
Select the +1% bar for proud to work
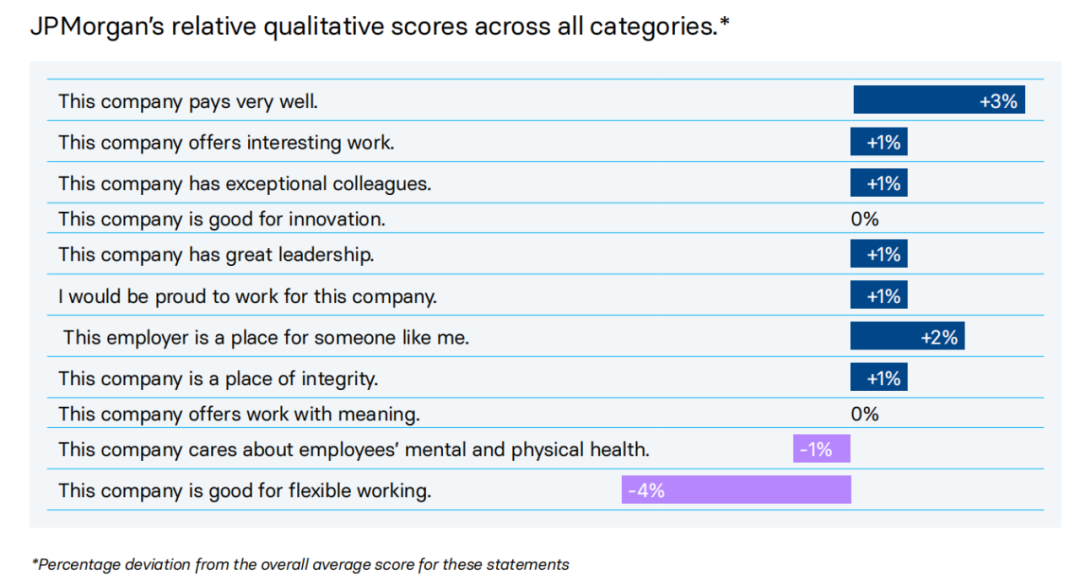pyautogui.click(x=878, y=296)
